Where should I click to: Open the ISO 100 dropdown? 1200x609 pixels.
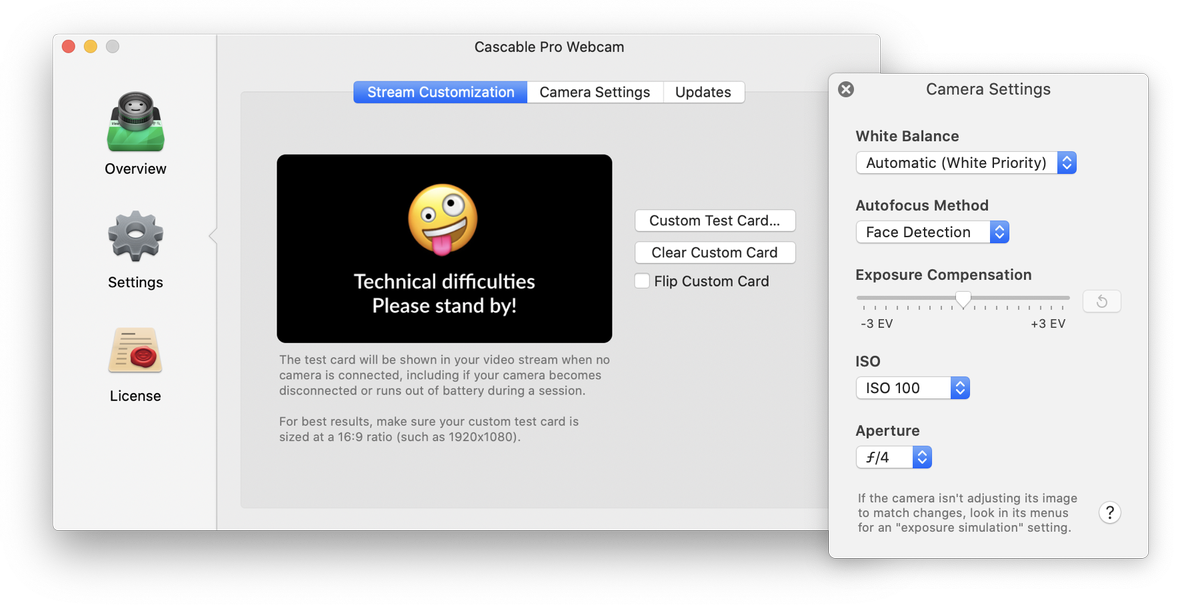point(913,388)
